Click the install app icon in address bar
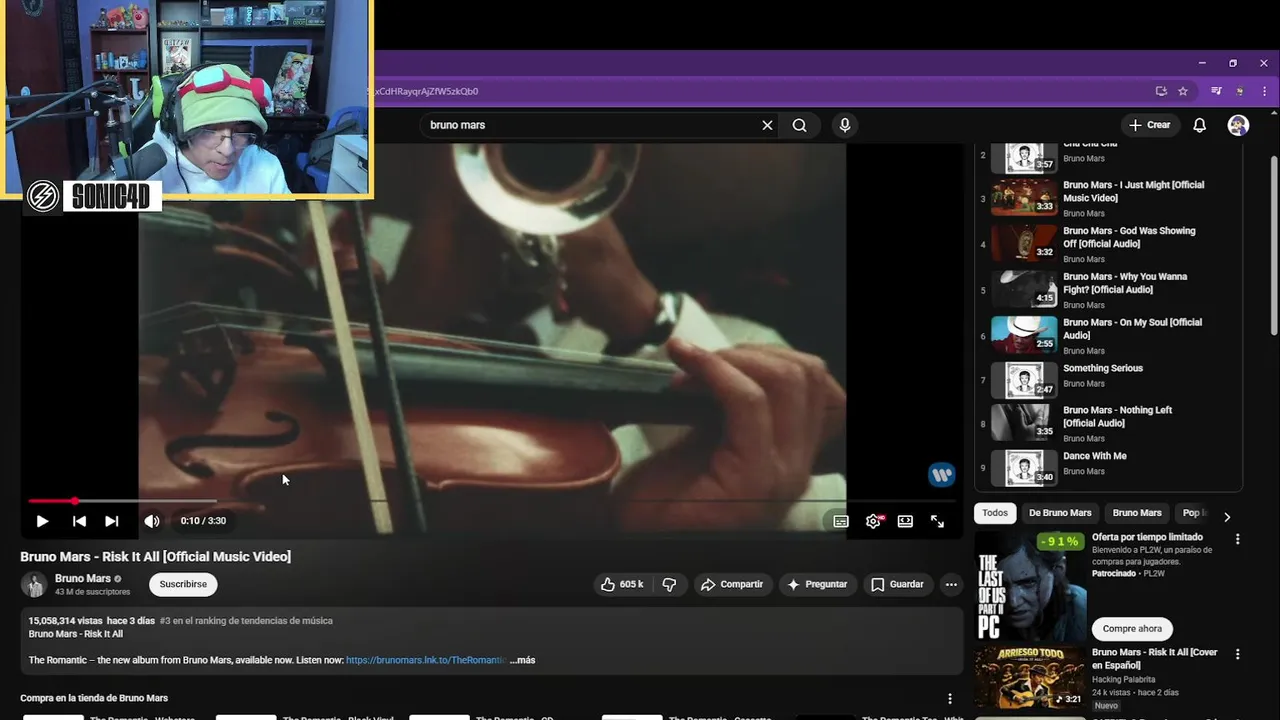Image resolution: width=1280 pixels, height=720 pixels. coord(1161,91)
